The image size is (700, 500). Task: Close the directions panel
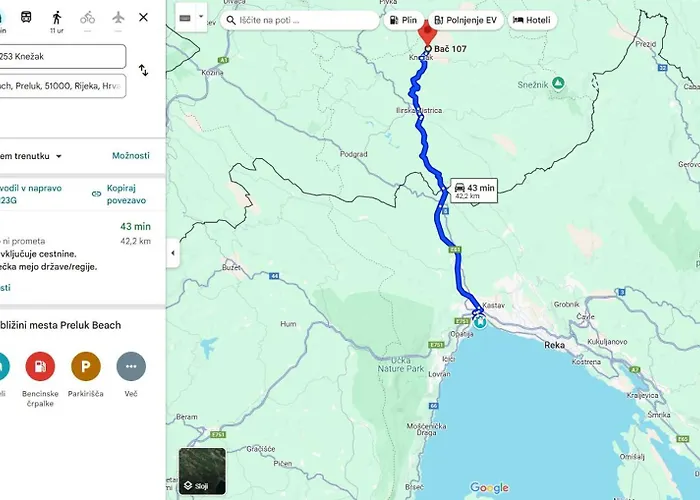click(x=144, y=17)
